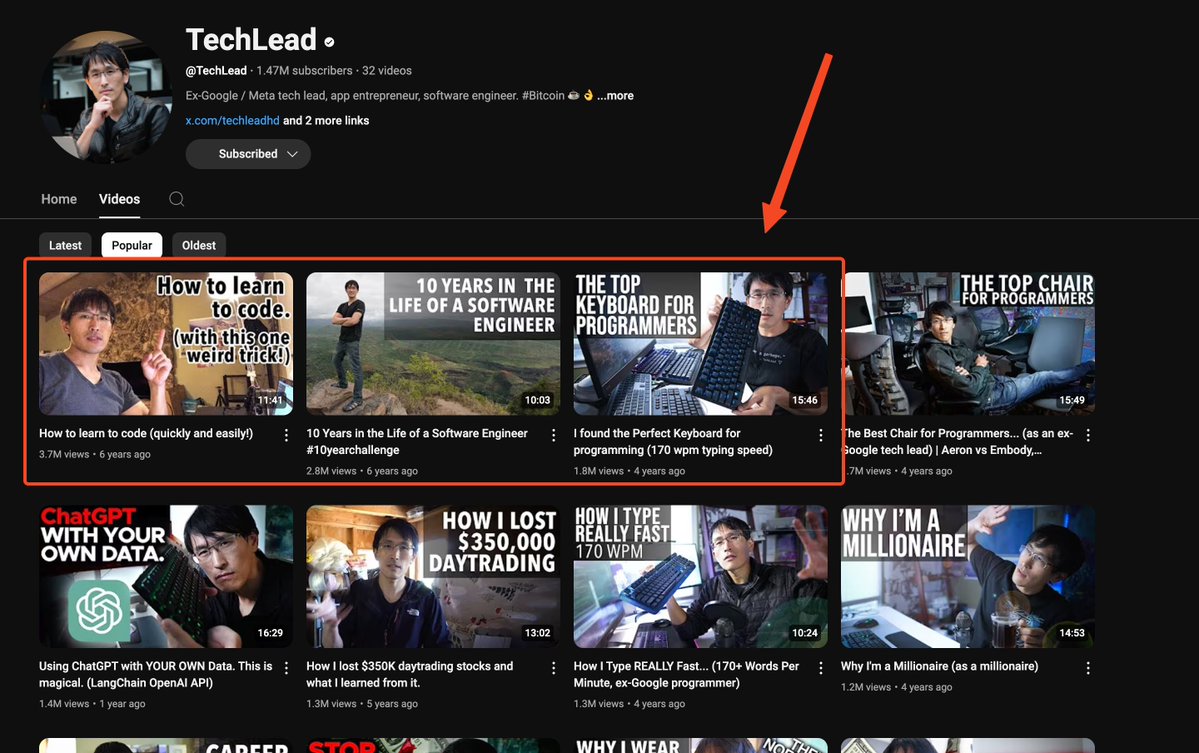The height and width of the screenshot is (753, 1199).
Task: Click '1.3M views • 5 years ago' text
Action: (362, 704)
